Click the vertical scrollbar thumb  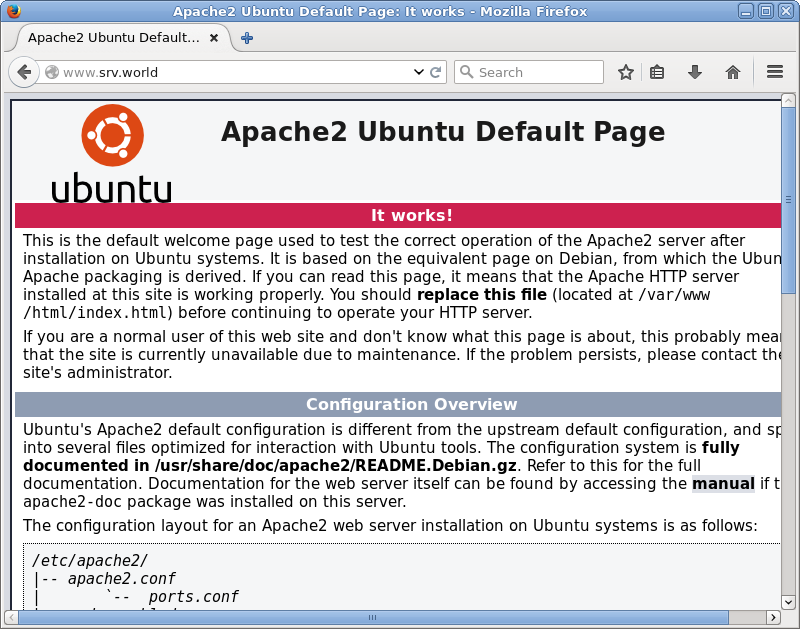coord(788,200)
